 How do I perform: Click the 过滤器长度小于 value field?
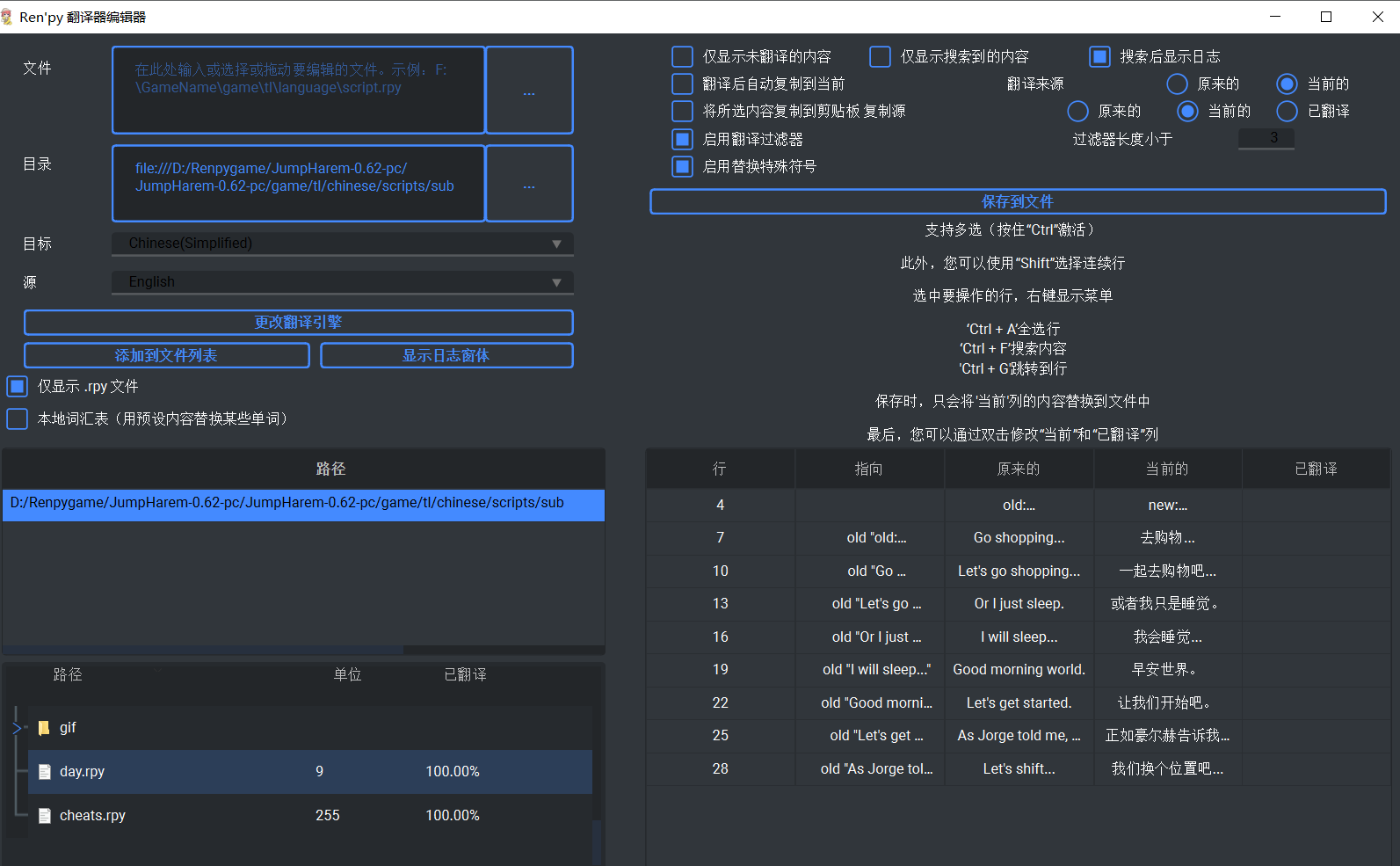[1266, 139]
